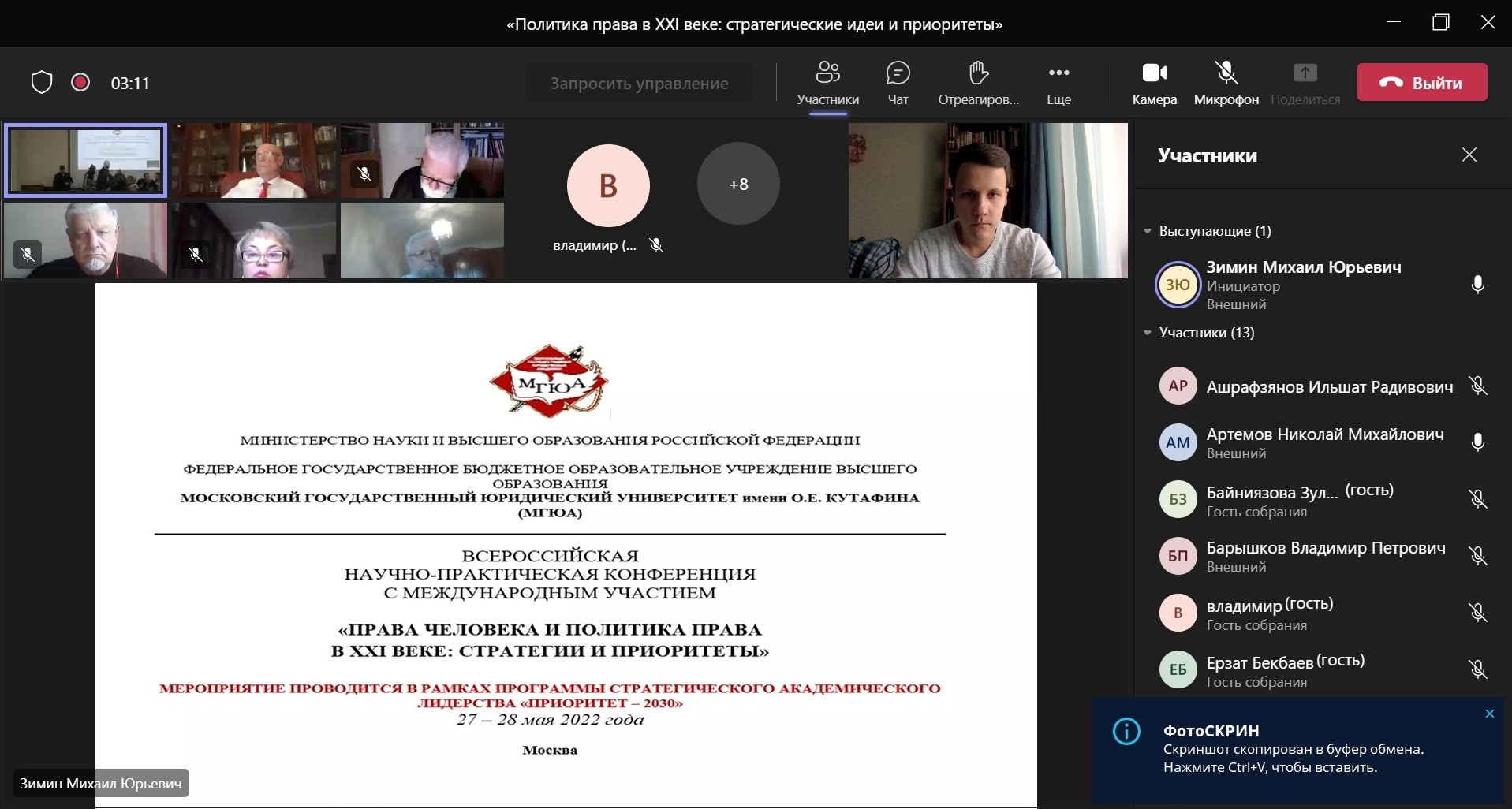This screenshot has width=1512, height=809.
Task: Select participant Ашрафзянов Ильшат Радивович
Action: click(1329, 386)
